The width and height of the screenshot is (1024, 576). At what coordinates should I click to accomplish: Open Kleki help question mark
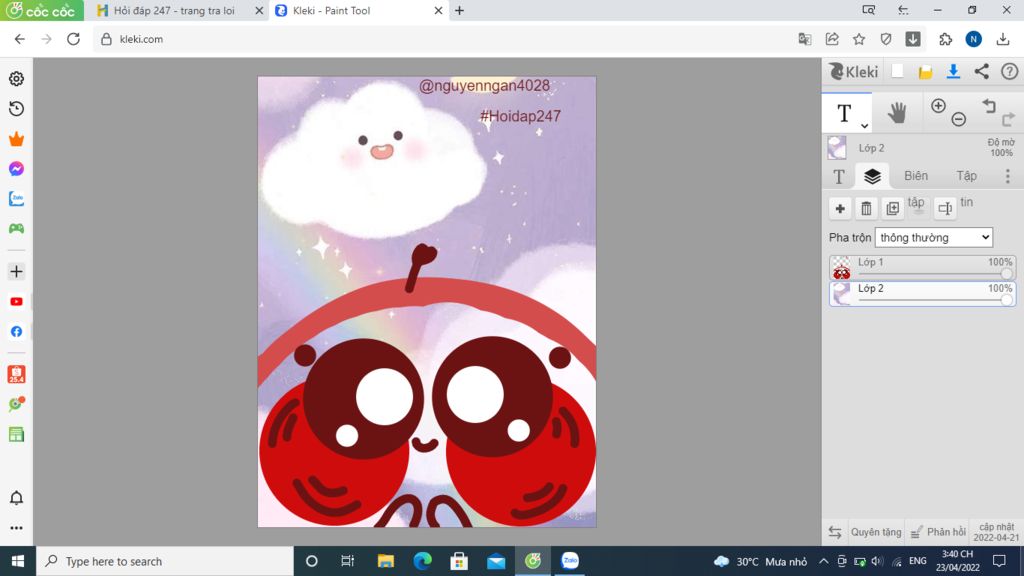1010,71
